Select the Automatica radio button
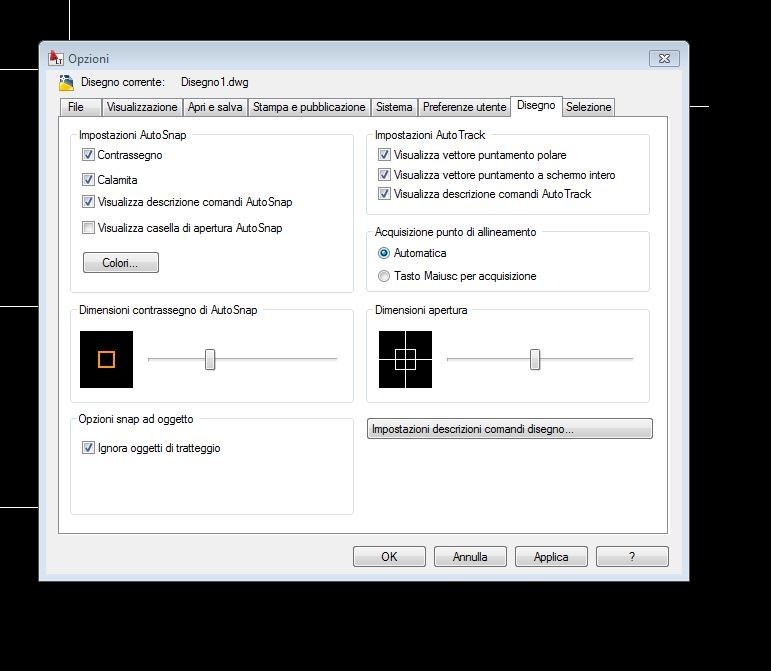Viewport: 771px width, 671px height. pos(384,253)
